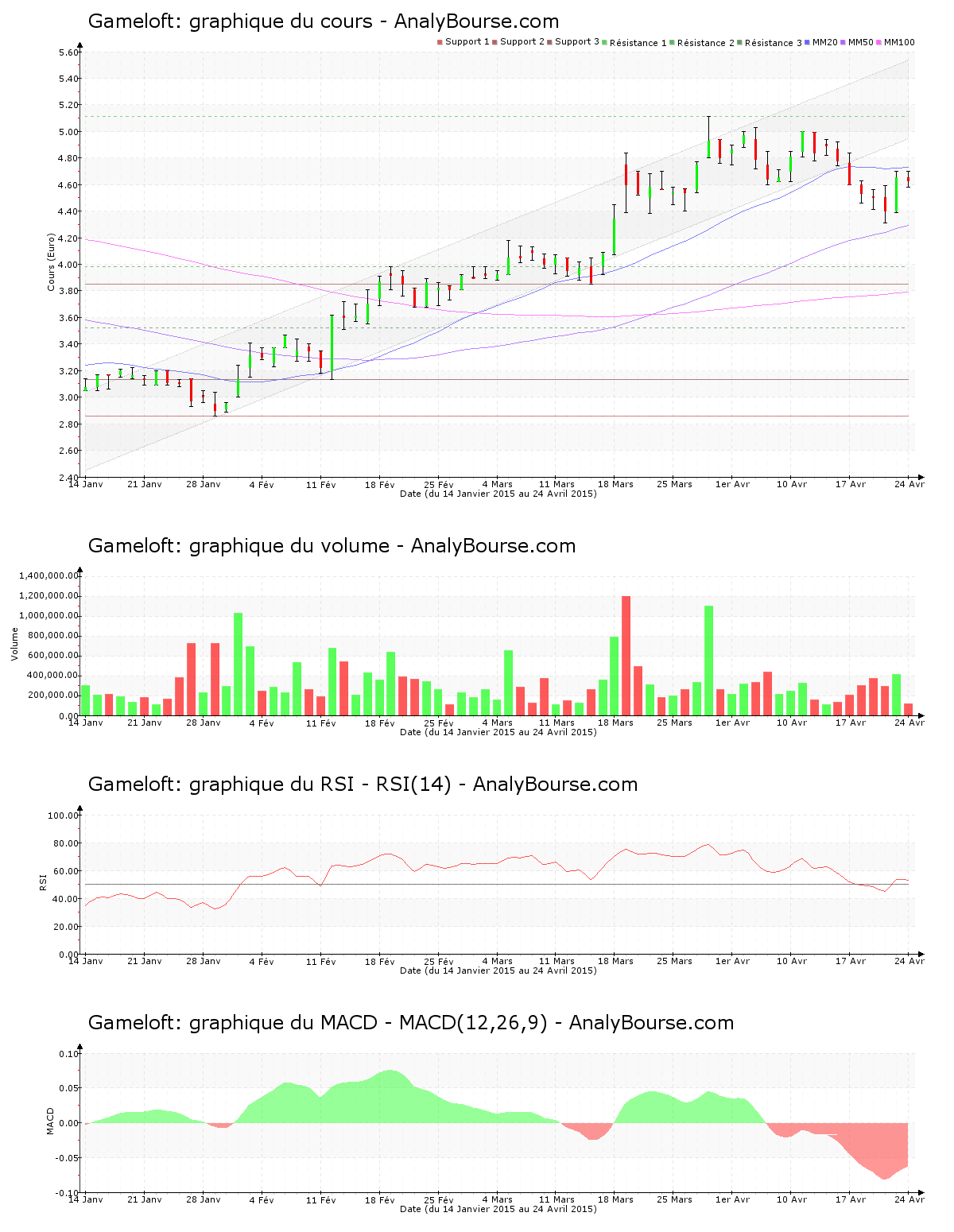Viewport: 954px width, 1232px height.
Task: Click the 600,000.00 volume axis value
Action: point(54,656)
